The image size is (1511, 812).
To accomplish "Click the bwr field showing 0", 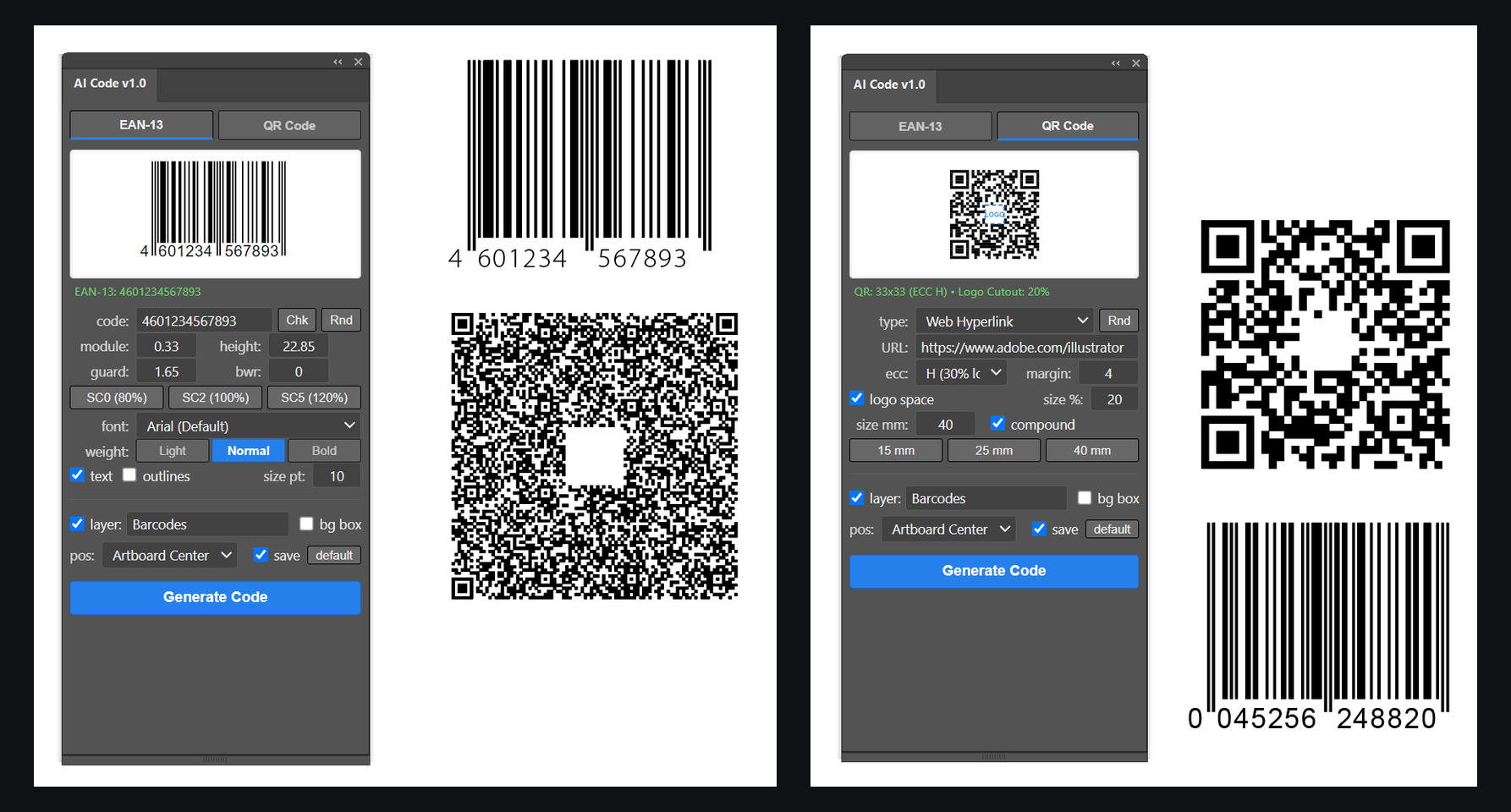I will pos(299,371).
